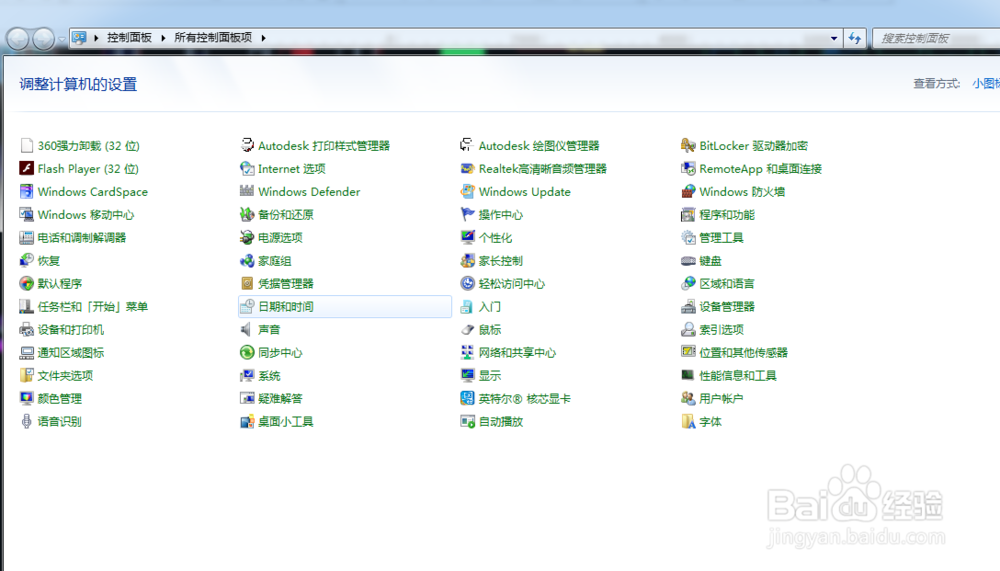Go forward with the Forward button
The image size is (1000, 571).
(43, 39)
